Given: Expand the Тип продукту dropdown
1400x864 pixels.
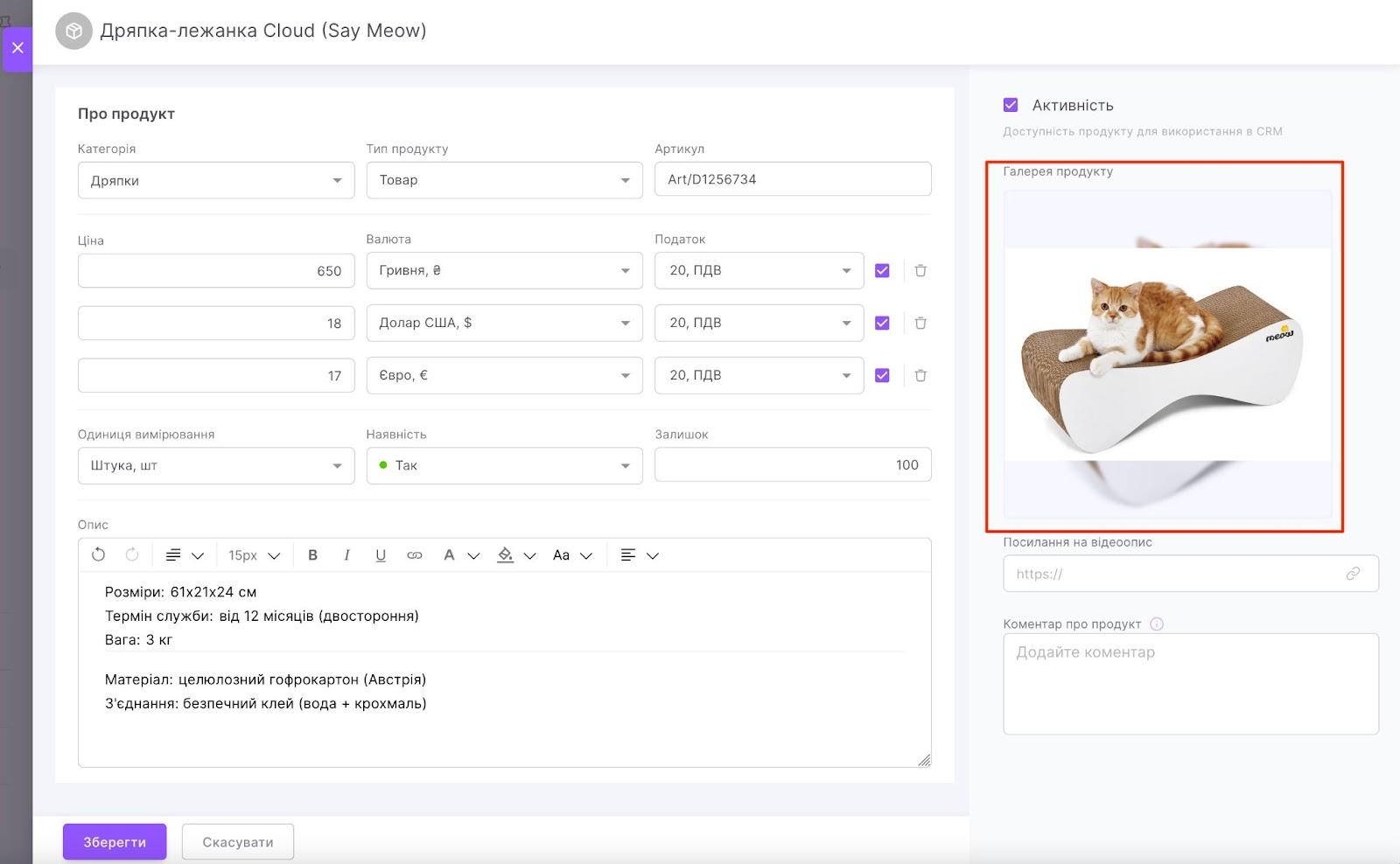Looking at the screenshot, I should pyautogui.click(x=504, y=180).
